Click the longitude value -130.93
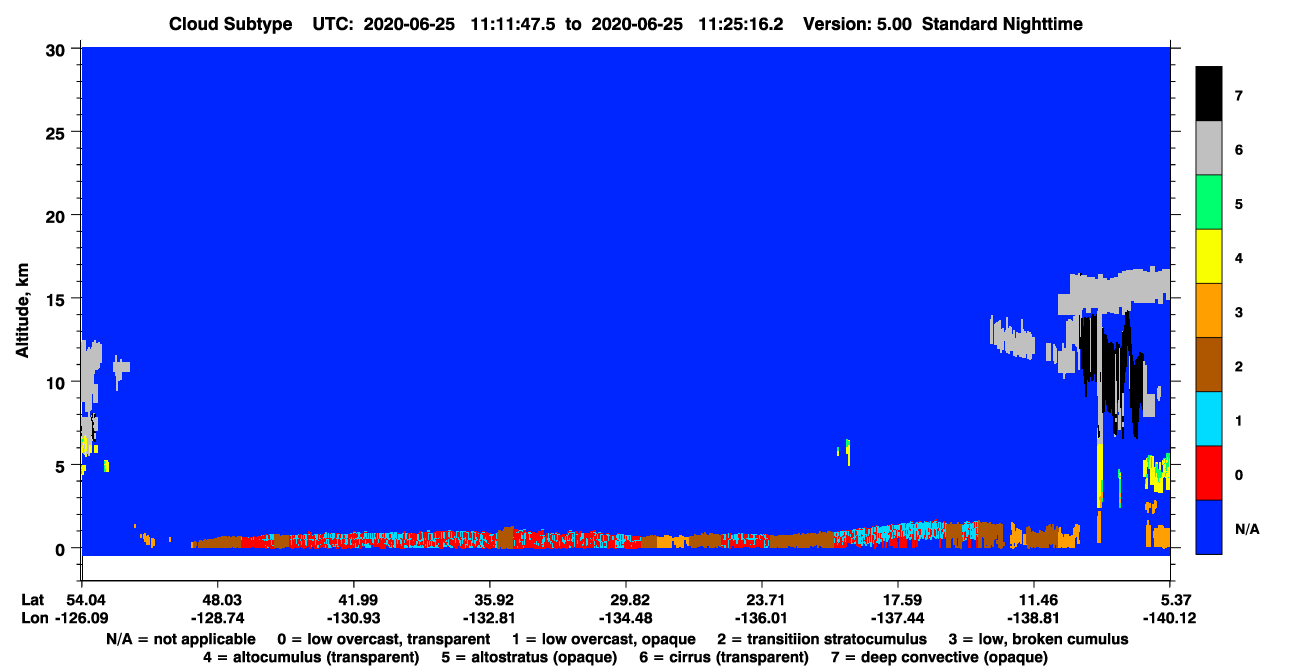Viewport: 1300px width, 667px height. [354, 619]
